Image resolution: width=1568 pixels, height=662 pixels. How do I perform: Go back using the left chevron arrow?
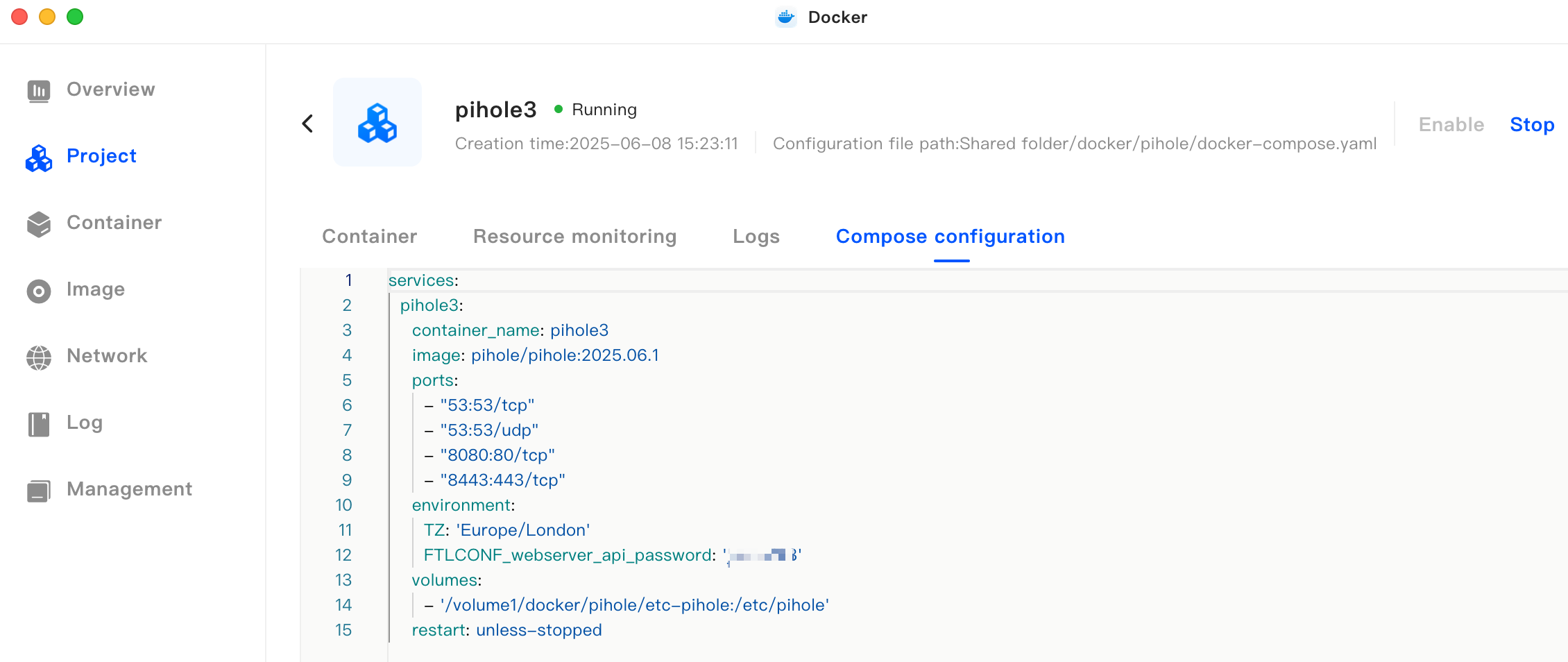308,124
